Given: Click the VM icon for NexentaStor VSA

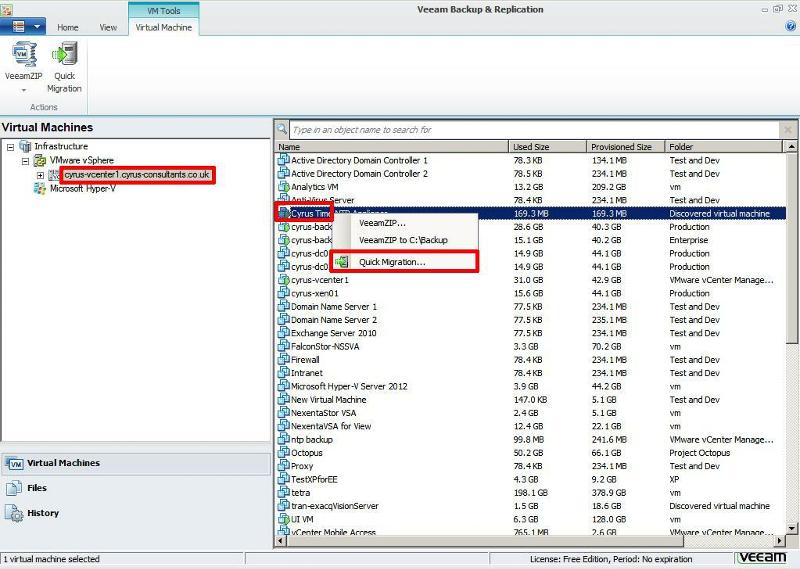Looking at the screenshot, I should click(284, 412).
